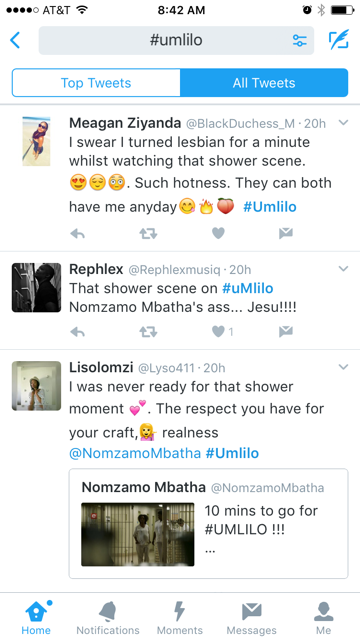Tap #uMlilo hashtag in Rephlex's tweet

247,288
